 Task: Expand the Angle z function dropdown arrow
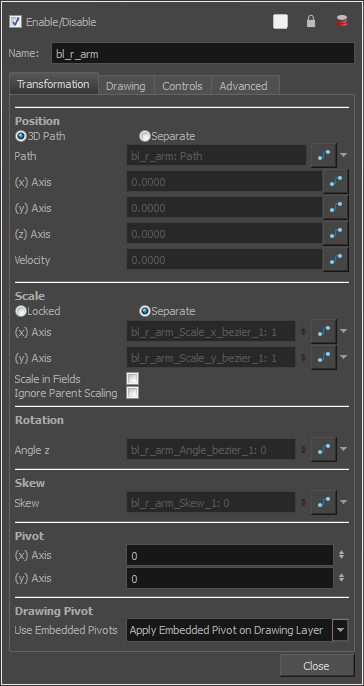343,449
